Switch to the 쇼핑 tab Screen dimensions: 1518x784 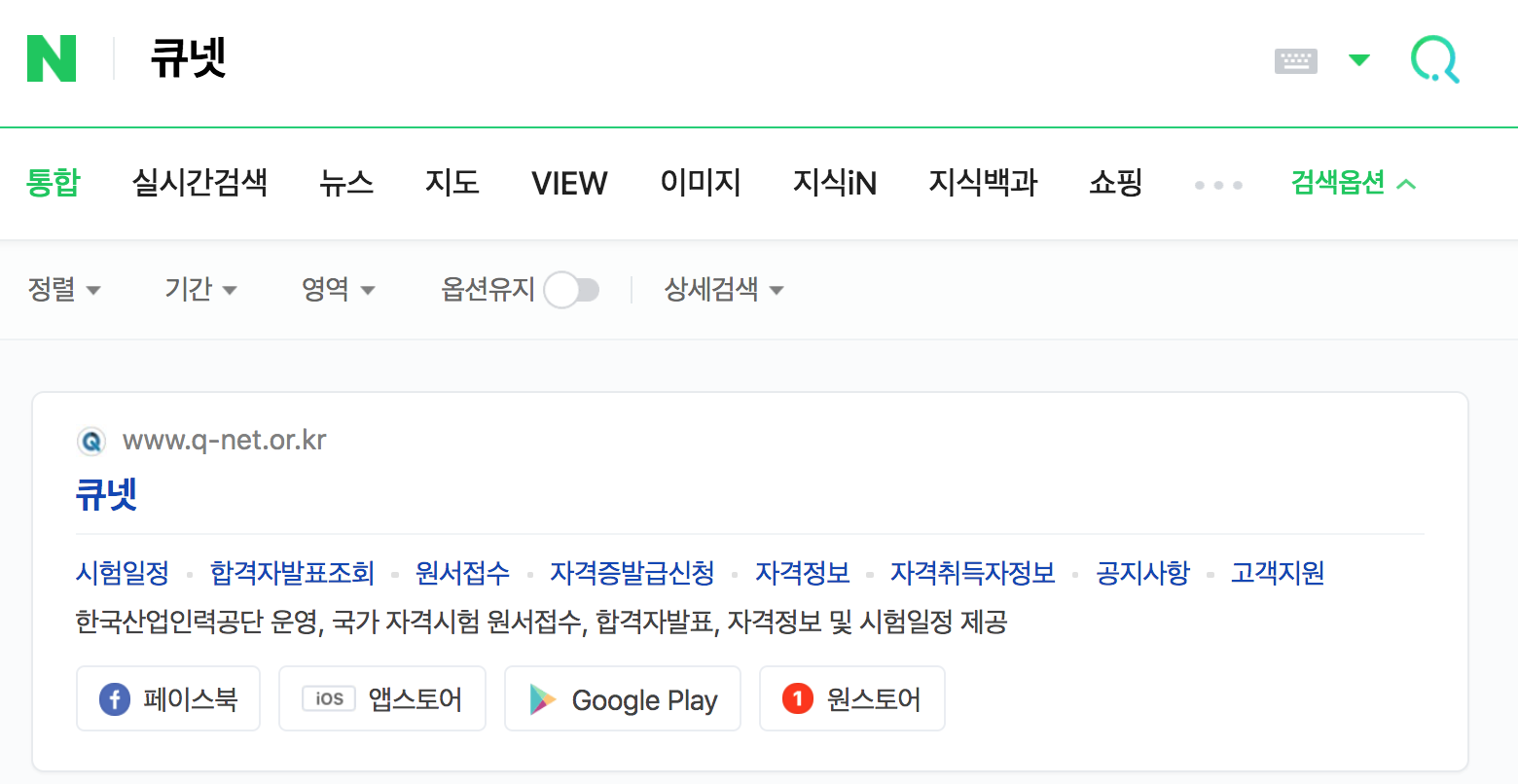[1116, 183]
